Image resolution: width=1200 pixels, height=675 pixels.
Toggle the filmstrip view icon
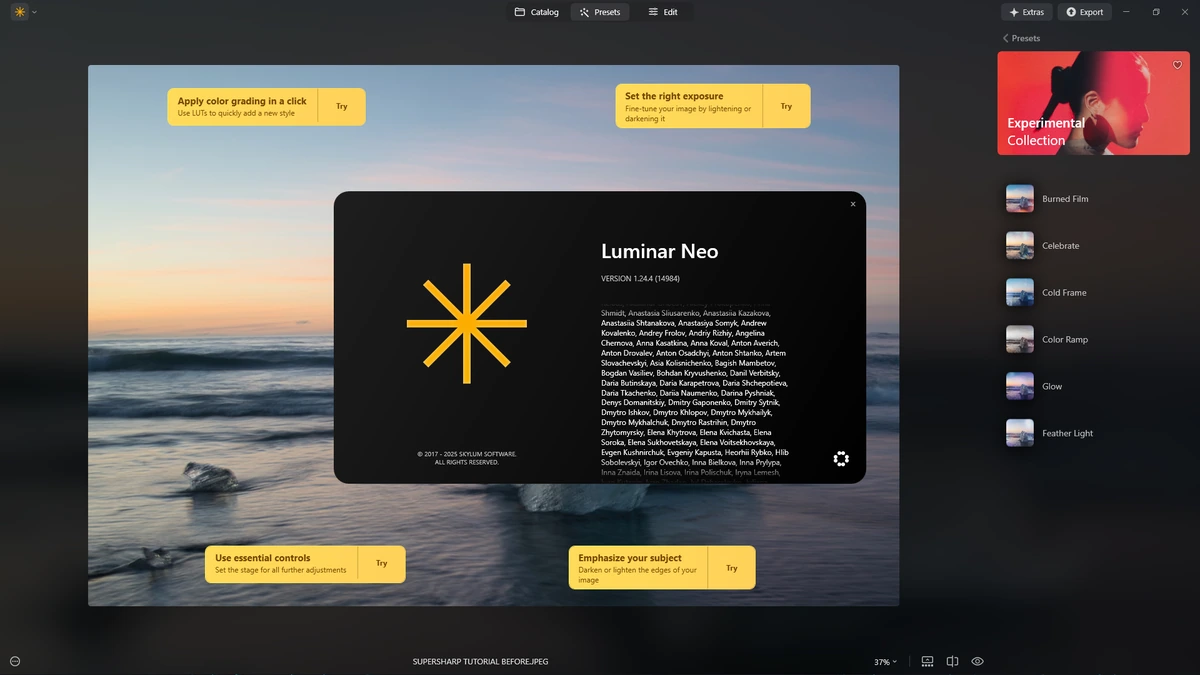pyautogui.click(x=927, y=661)
